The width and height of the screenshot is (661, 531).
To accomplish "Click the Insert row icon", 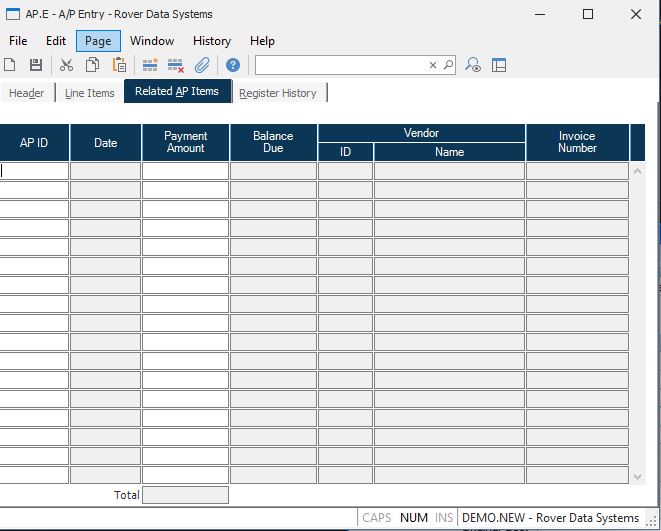I will [150, 65].
